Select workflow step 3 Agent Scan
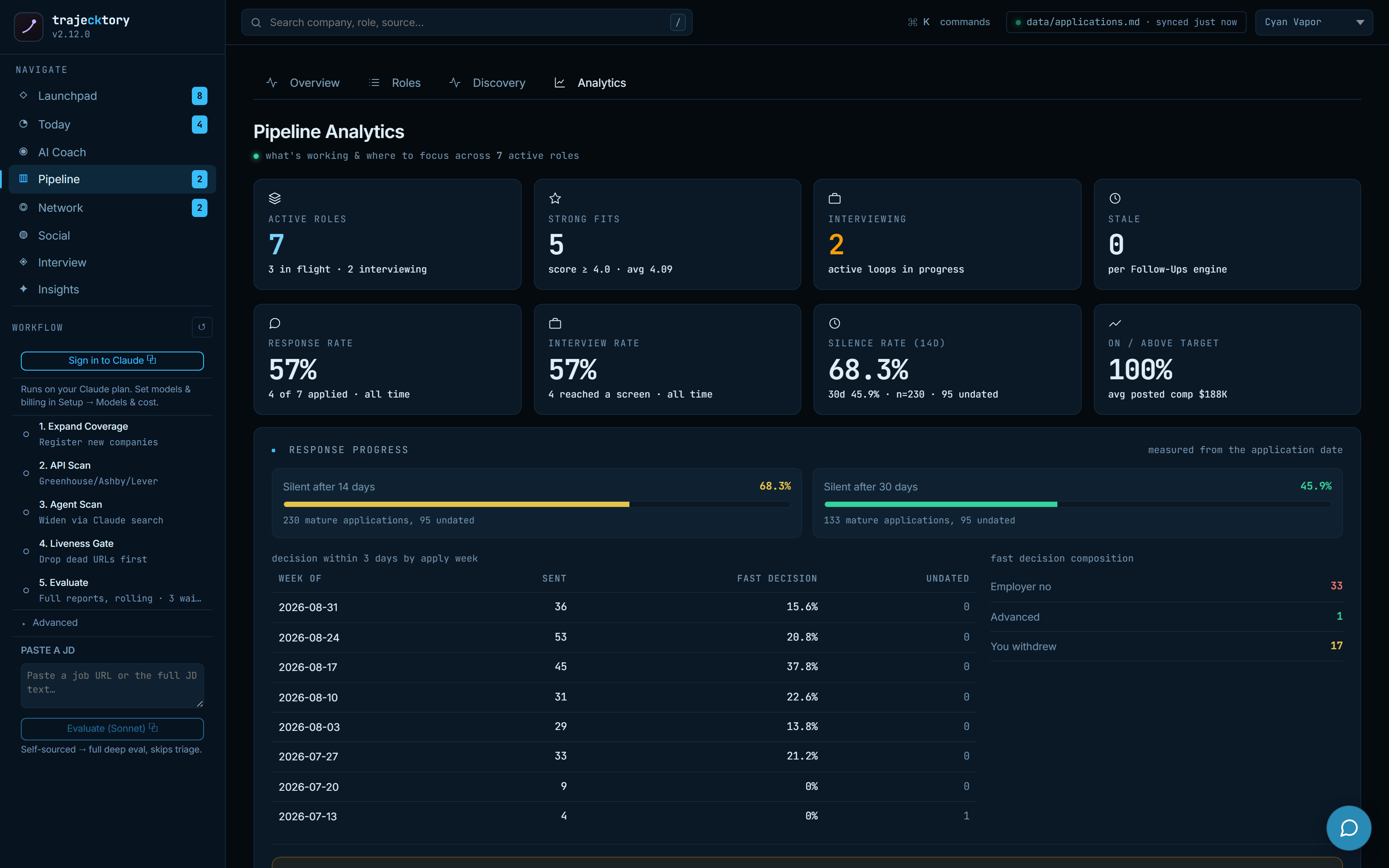 pos(112,512)
